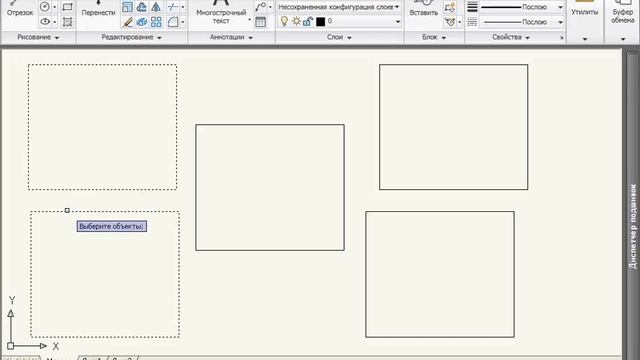The height and width of the screenshot is (360, 640).
Task: Click the Table icon in Аннотации
Action: (x=260, y=22)
